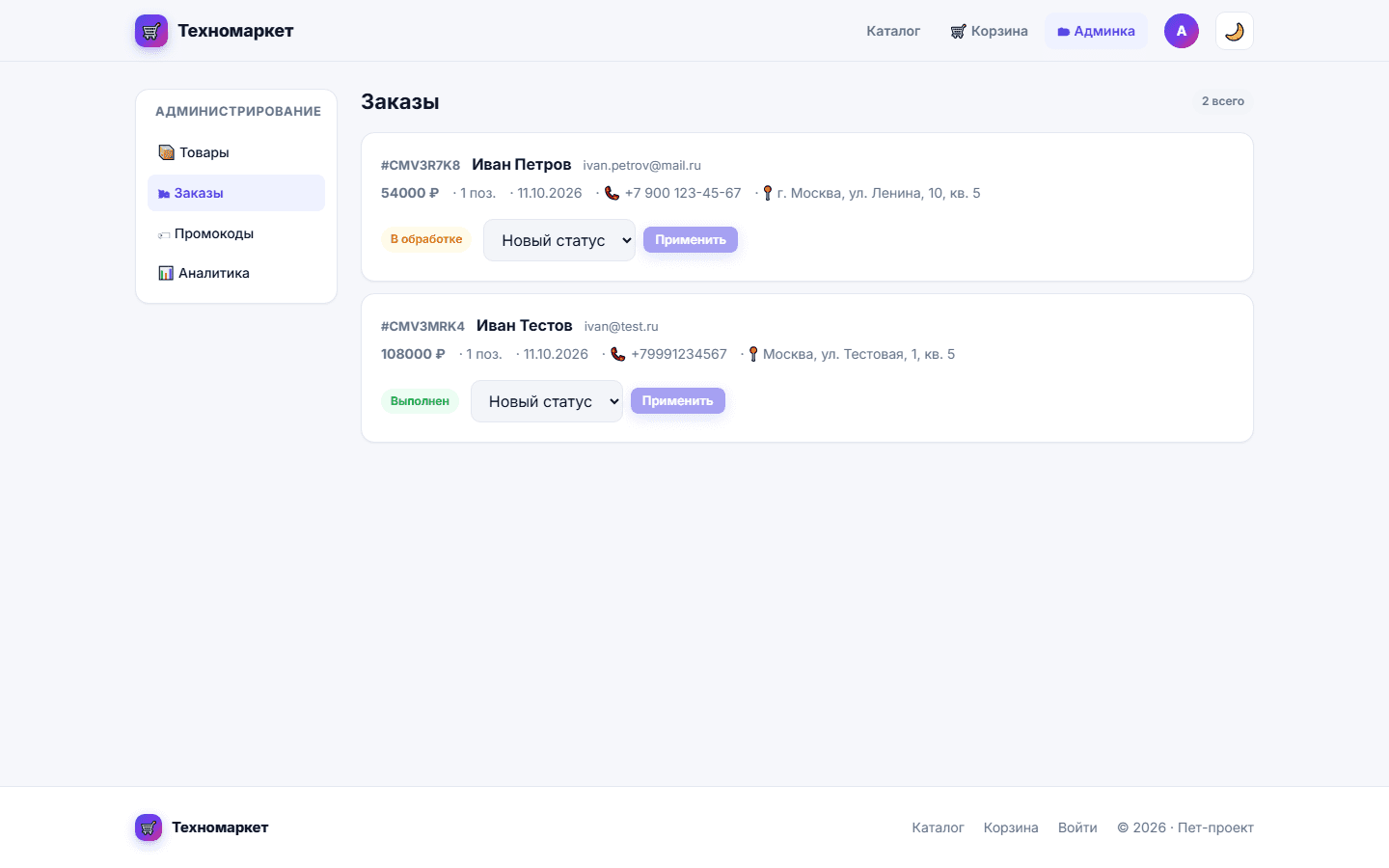Click the Техномаркет cart logo in header
Image resolution: width=1389 pixels, height=868 pixels.
(x=151, y=31)
